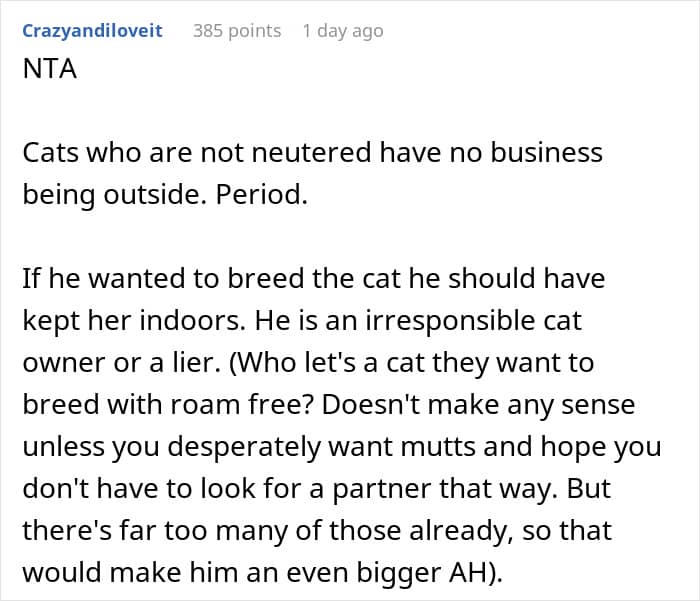The image size is (700, 601).
Task: Click the word "mutts" in the comment
Action: [x=457, y=446]
